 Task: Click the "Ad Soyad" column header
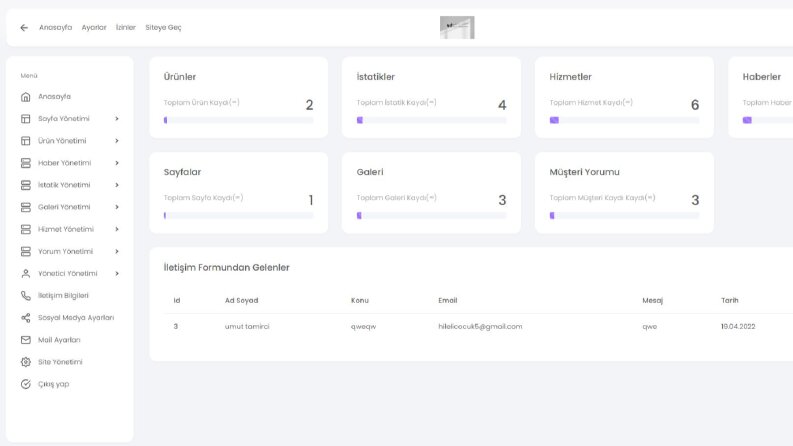coord(241,300)
